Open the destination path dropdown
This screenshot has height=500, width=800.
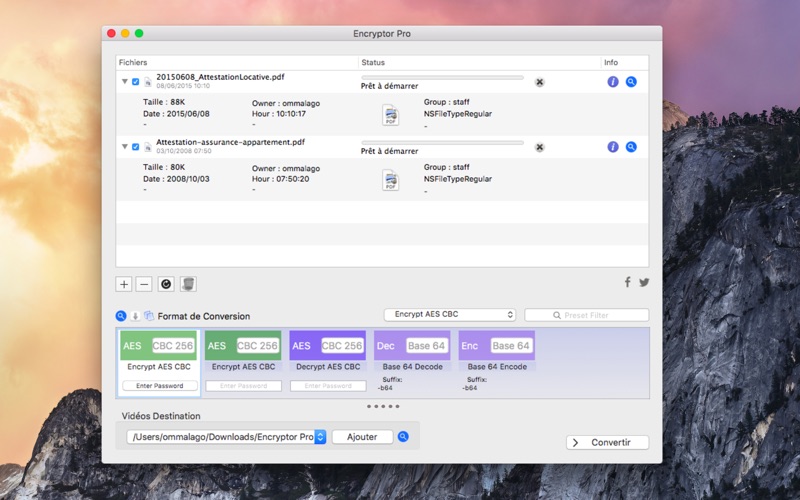coord(320,437)
